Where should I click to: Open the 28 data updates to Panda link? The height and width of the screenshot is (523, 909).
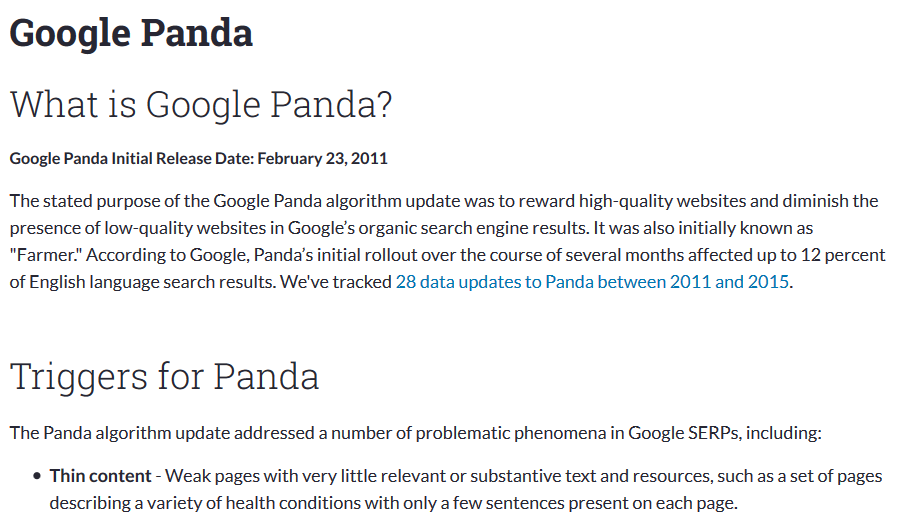[x=592, y=282]
